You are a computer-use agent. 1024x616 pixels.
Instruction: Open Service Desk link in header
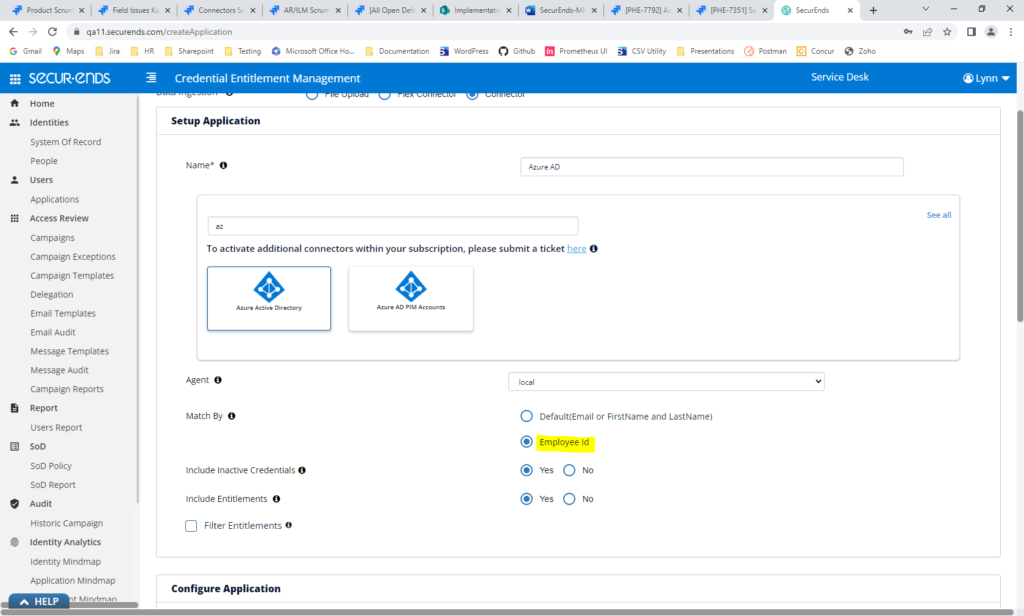click(840, 77)
